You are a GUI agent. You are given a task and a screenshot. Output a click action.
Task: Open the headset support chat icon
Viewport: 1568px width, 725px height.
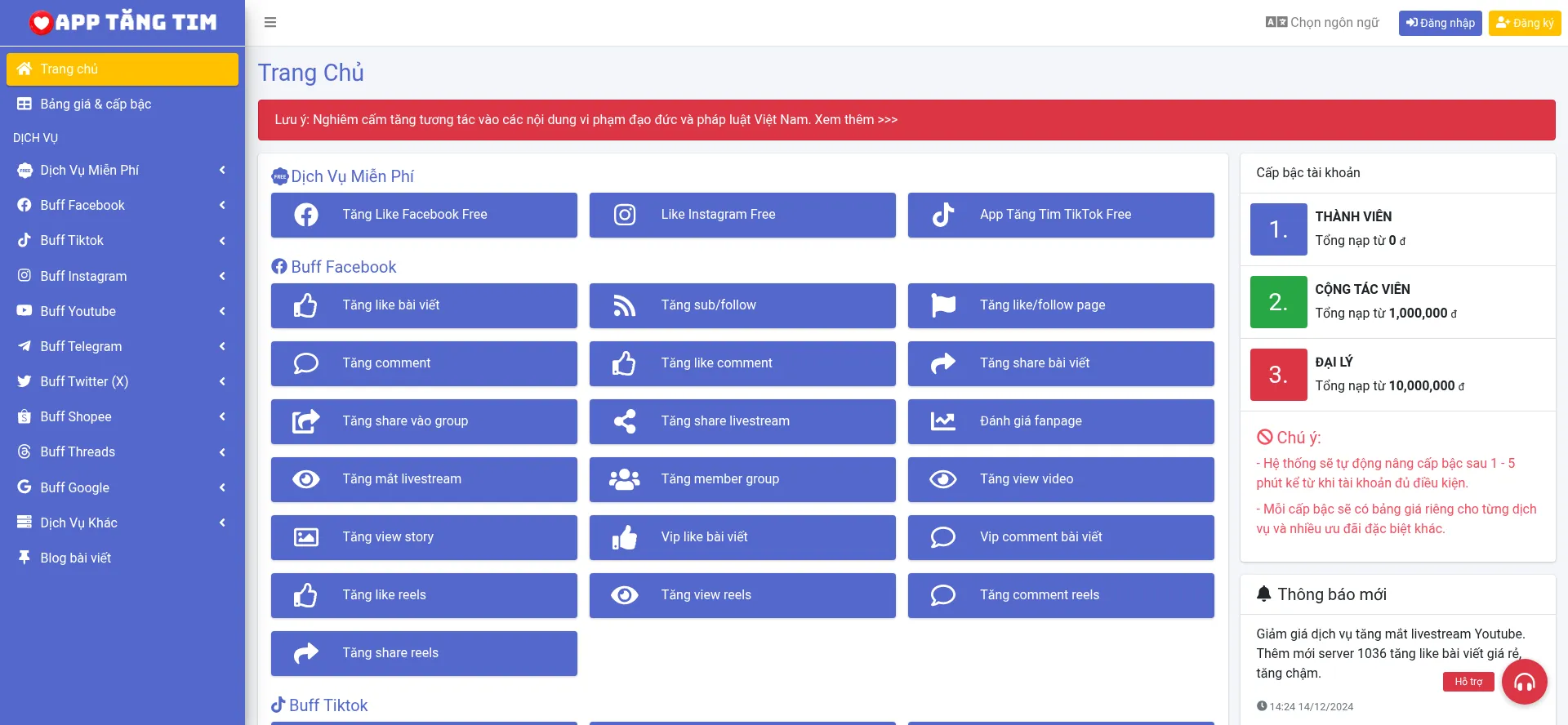click(x=1525, y=682)
